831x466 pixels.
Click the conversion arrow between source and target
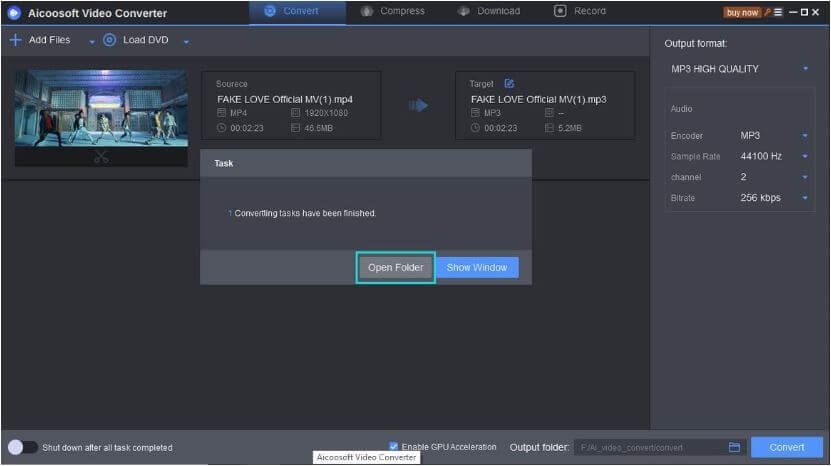pos(418,105)
